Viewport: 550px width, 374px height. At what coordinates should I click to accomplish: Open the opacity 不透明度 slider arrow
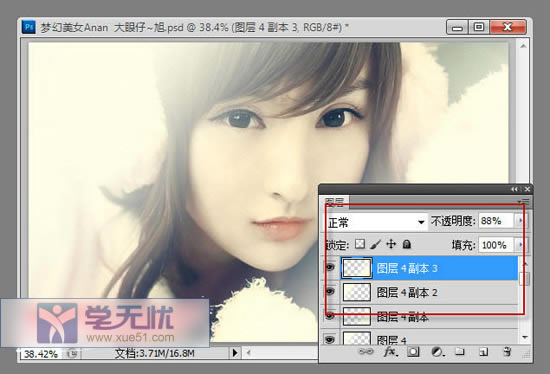click(x=521, y=221)
